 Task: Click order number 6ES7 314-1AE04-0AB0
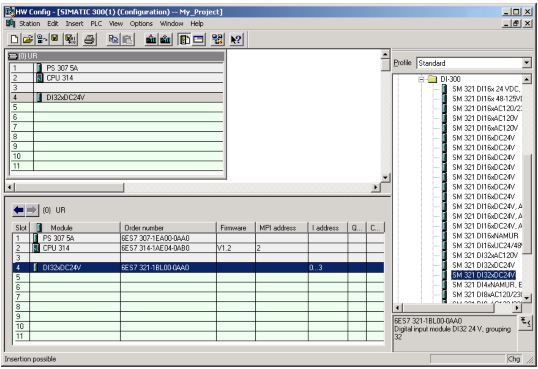(x=155, y=248)
